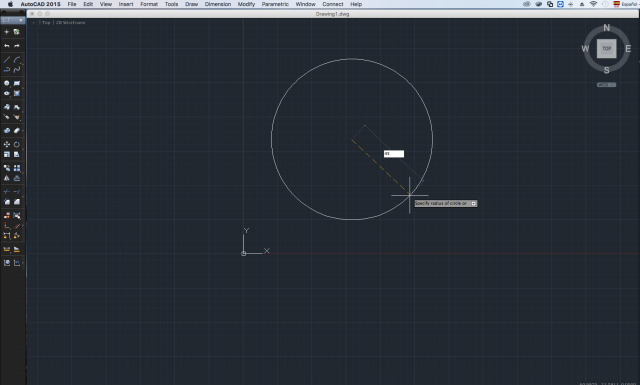
Task: Open the AutoCAD 2015 application menu
Action: (x=40, y=4)
